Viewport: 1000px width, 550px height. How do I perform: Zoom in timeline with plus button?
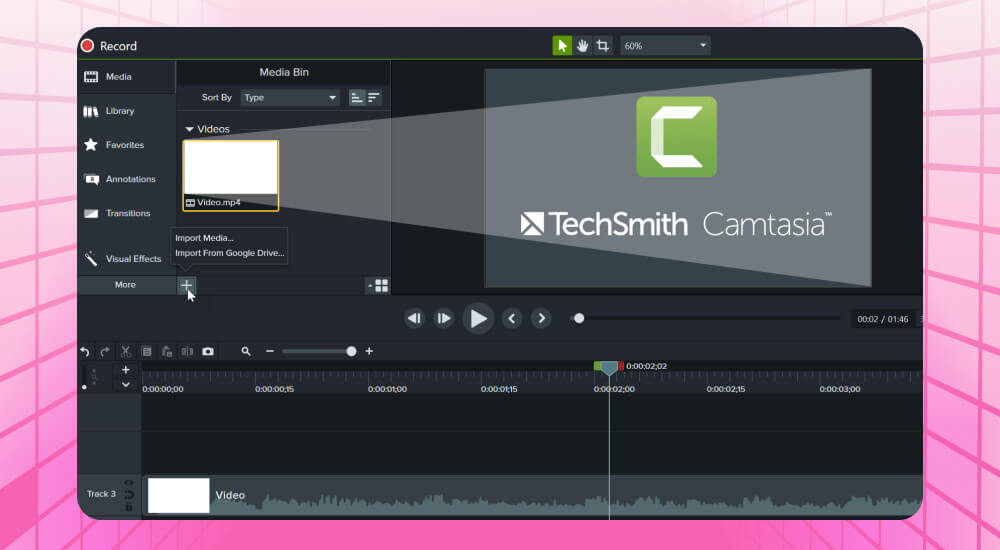tap(369, 351)
